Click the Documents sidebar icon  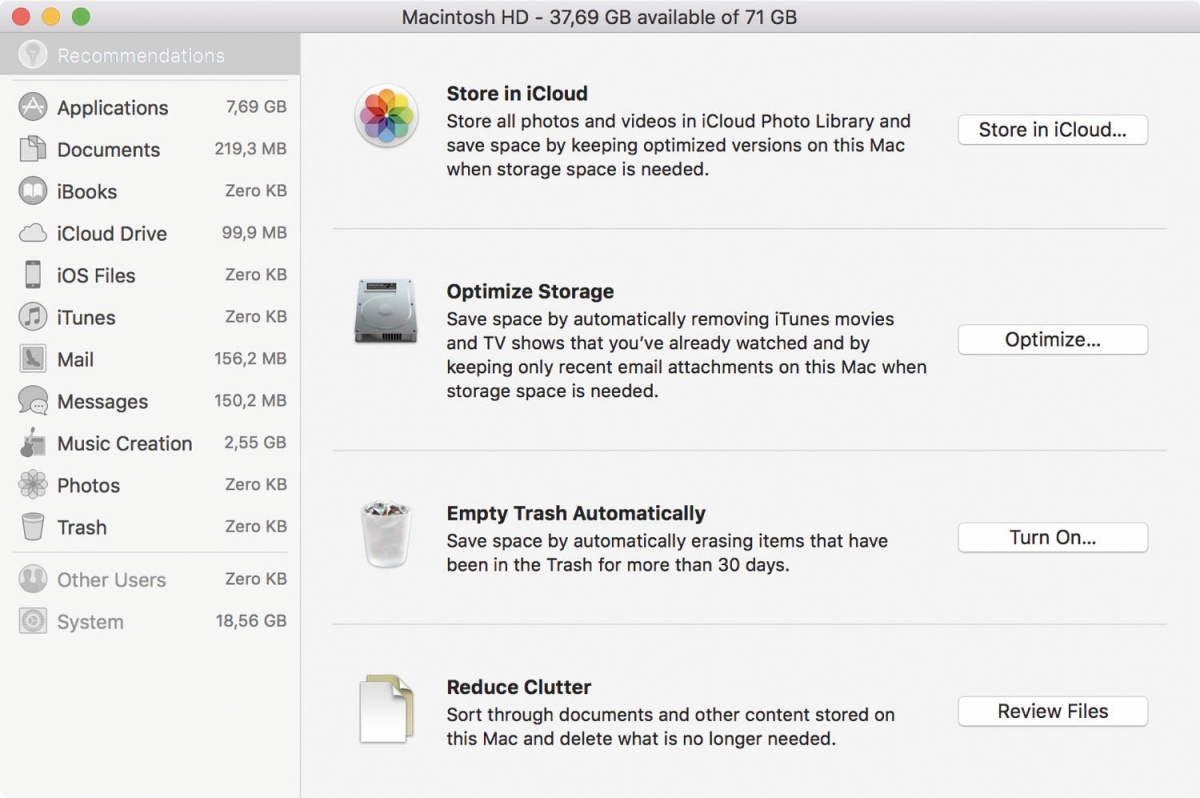34,149
